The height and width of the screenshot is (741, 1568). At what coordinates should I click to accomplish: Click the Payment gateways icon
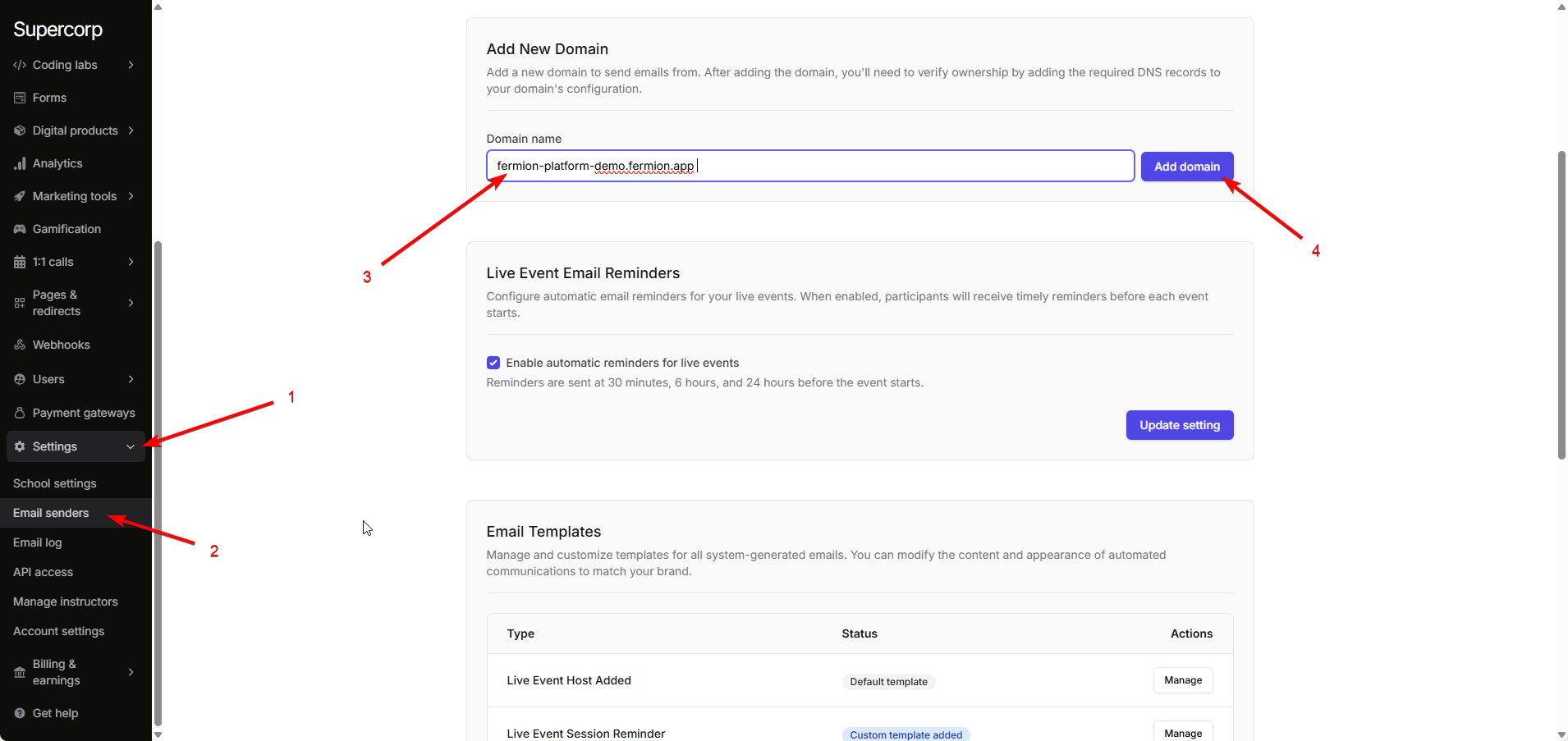20,413
